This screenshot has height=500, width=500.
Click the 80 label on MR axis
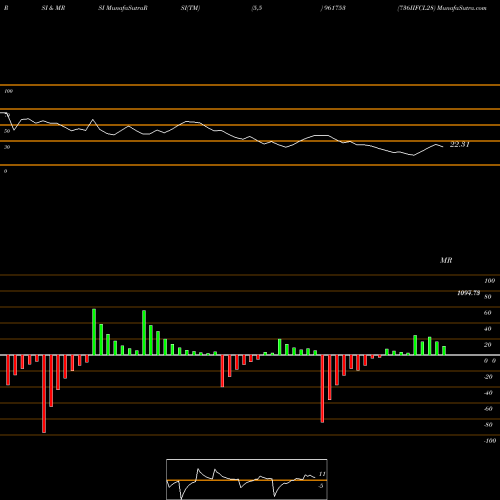coord(488,297)
